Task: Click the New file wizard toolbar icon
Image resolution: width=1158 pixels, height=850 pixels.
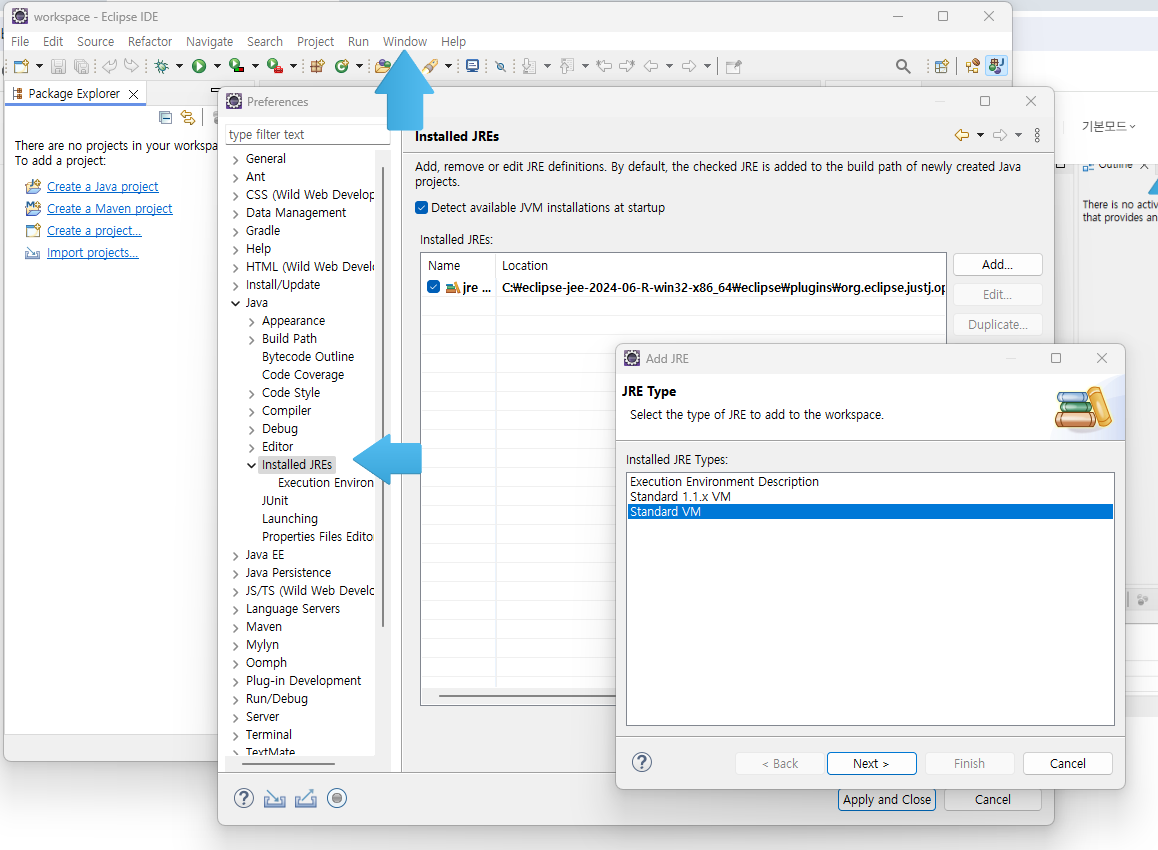Action: [x=21, y=66]
